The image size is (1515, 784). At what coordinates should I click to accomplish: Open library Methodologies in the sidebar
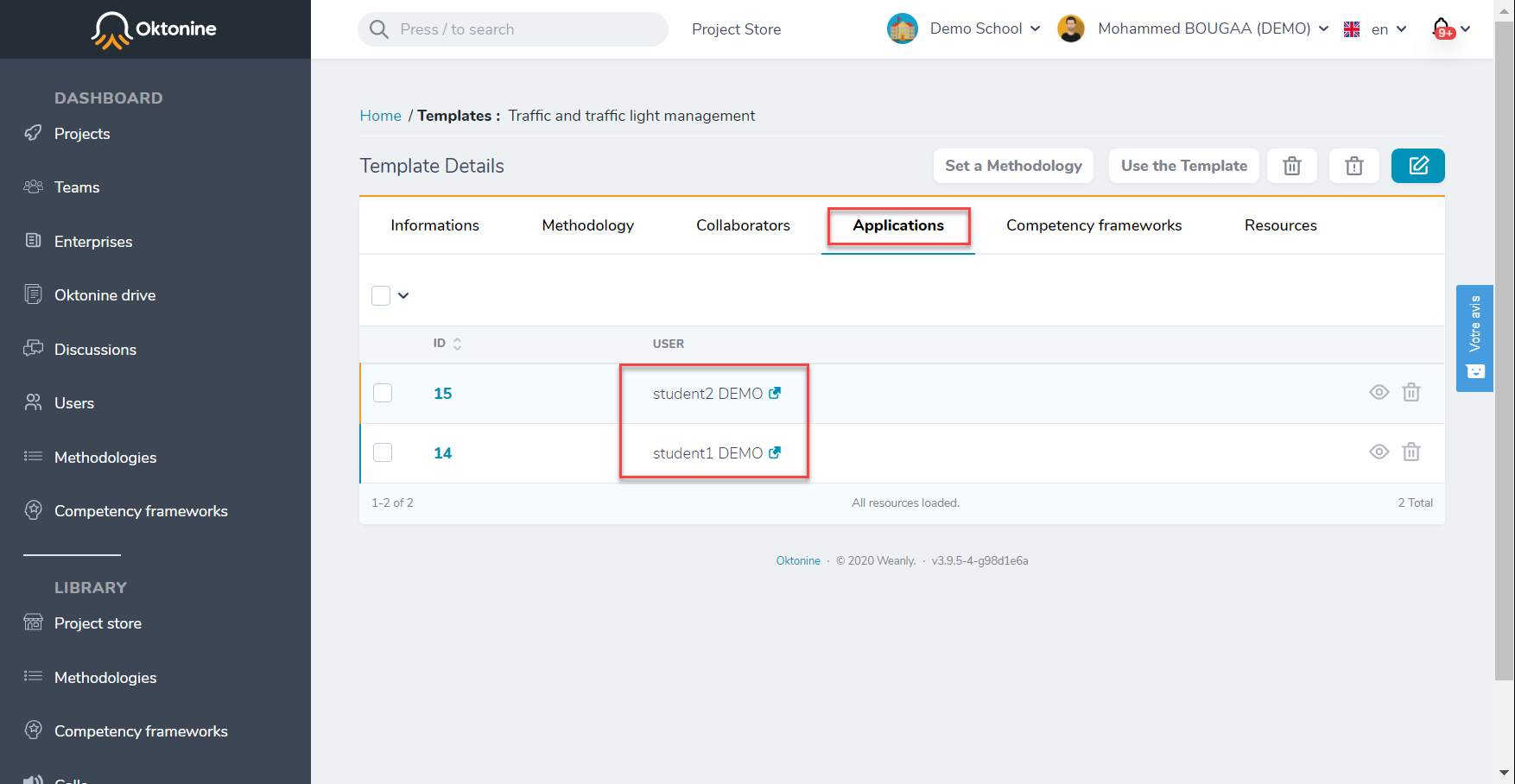105,678
